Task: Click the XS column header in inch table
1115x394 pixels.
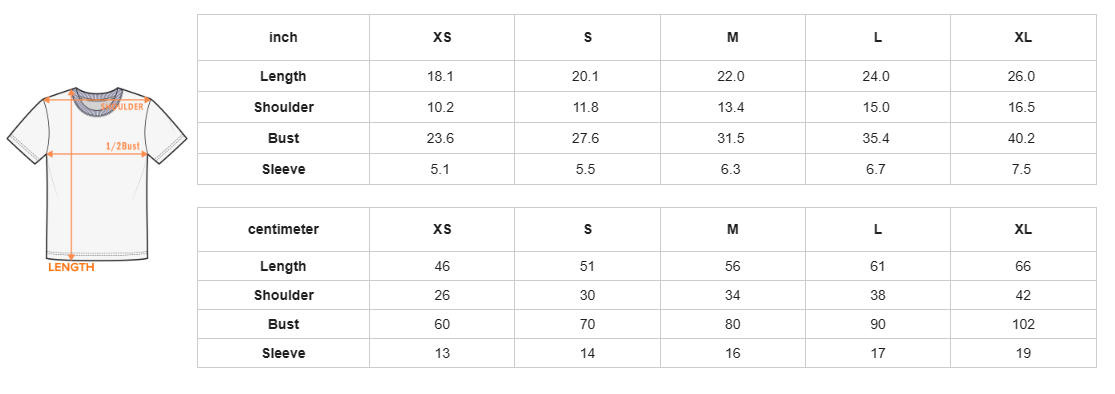Action: coord(442,38)
